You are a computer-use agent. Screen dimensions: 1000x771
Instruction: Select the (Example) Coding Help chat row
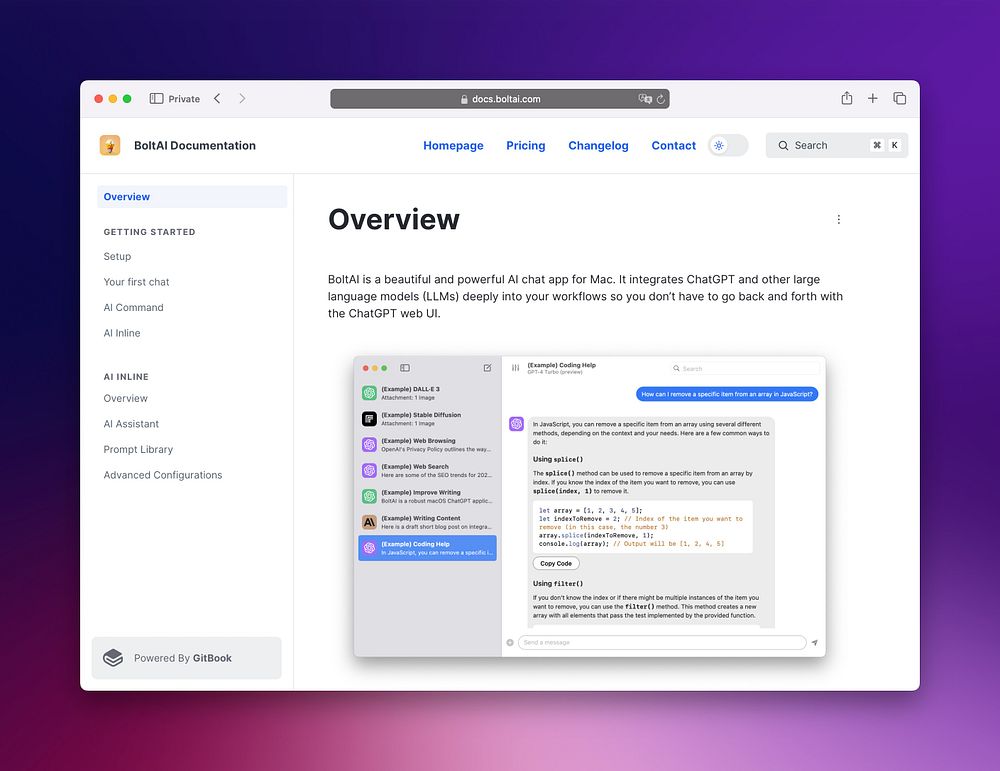[x=427, y=548]
